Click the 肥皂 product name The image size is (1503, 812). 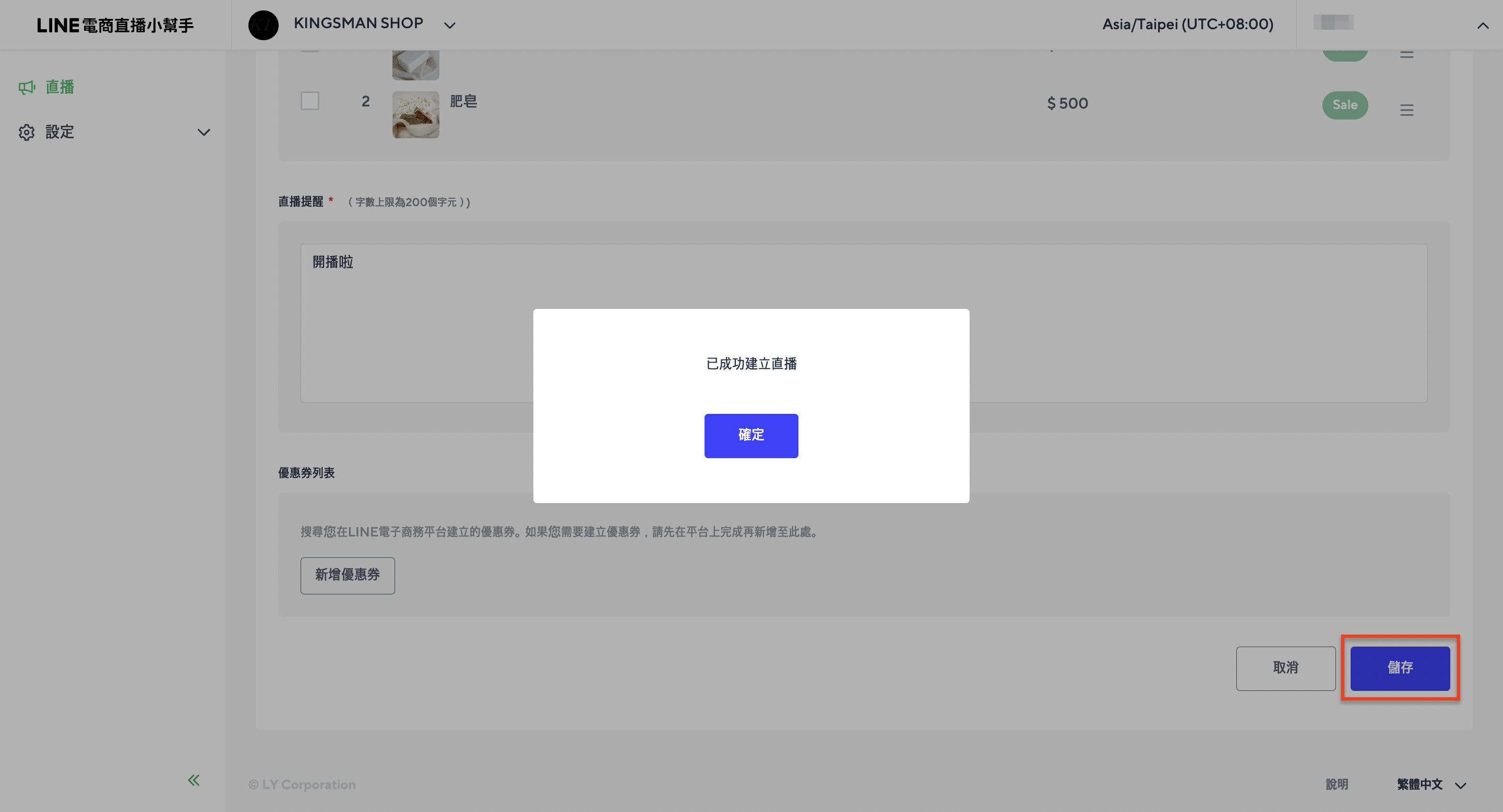pos(463,101)
